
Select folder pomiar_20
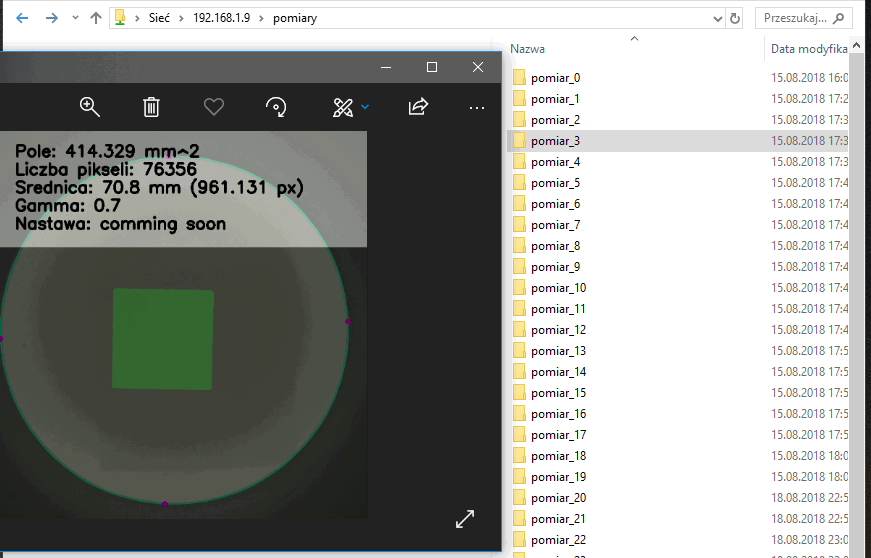(x=558, y=498)
